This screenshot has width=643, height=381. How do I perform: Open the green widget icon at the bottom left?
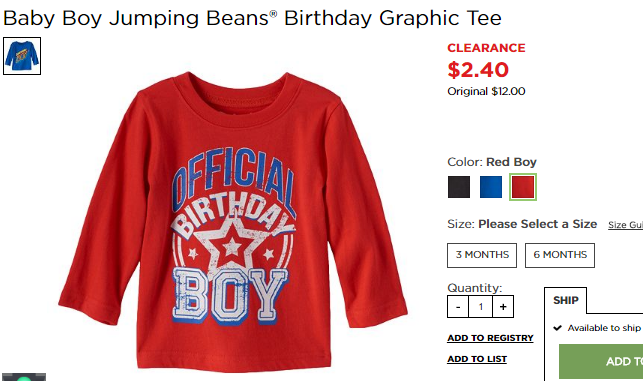(x=24, y=377)
